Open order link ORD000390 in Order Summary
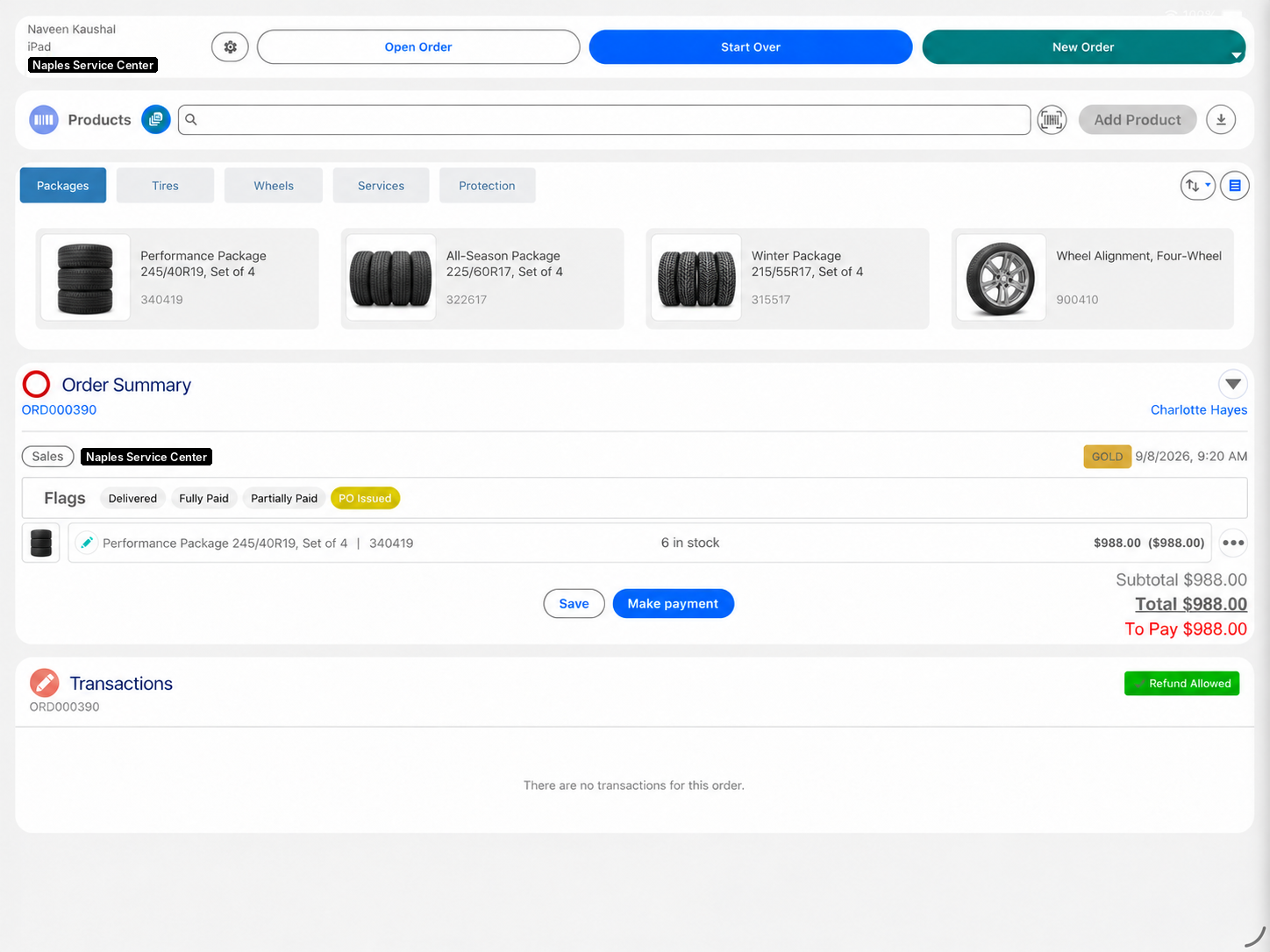This screenshot has width=1270, height=952. (59, 409)
